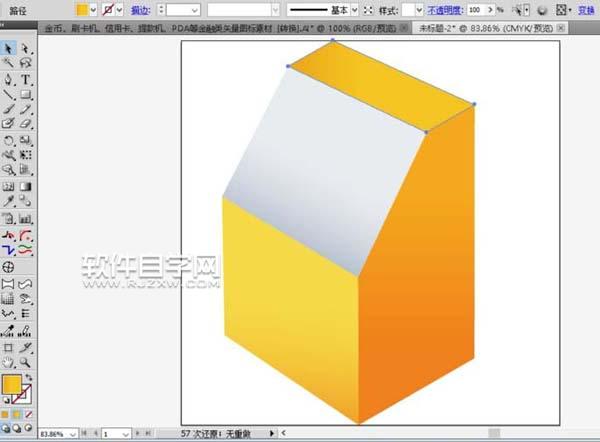Viewport: 600px width, 442px height.
Task: Open the brush definition 基本 dropdown
Action: click(354, 10)
